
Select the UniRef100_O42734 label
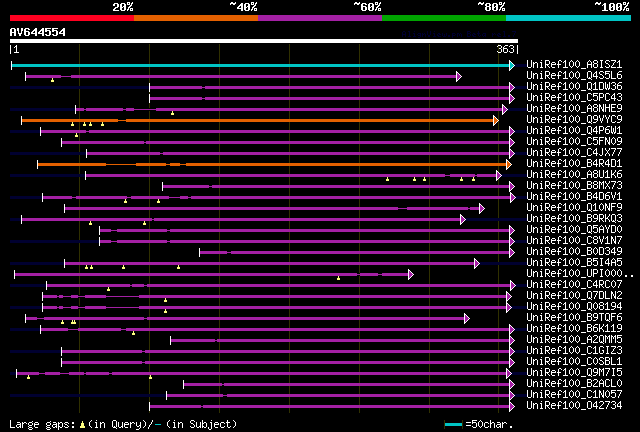[574, 406]
